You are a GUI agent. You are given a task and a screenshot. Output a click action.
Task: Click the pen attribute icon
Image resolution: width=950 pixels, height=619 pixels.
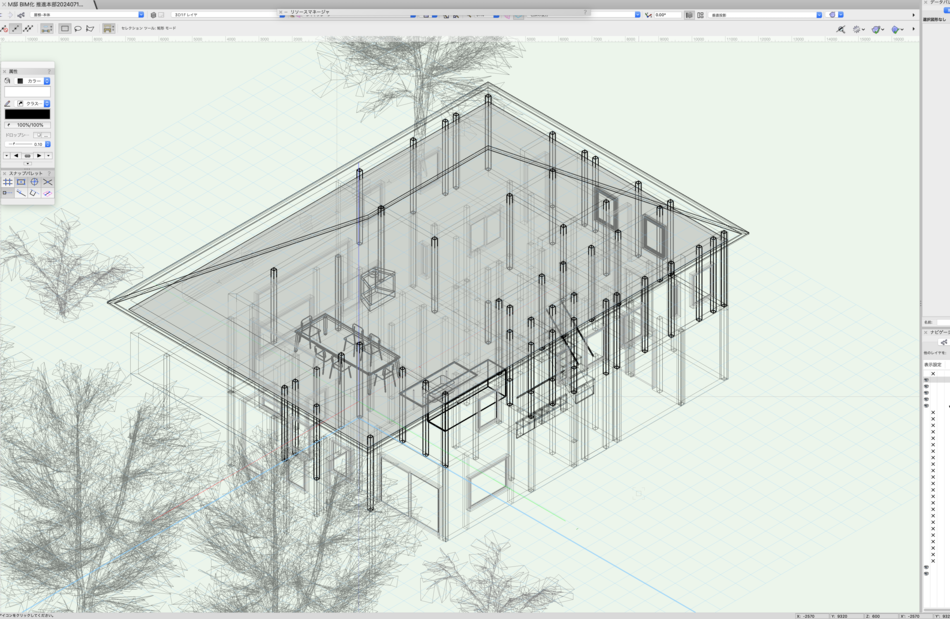[8, 103]
